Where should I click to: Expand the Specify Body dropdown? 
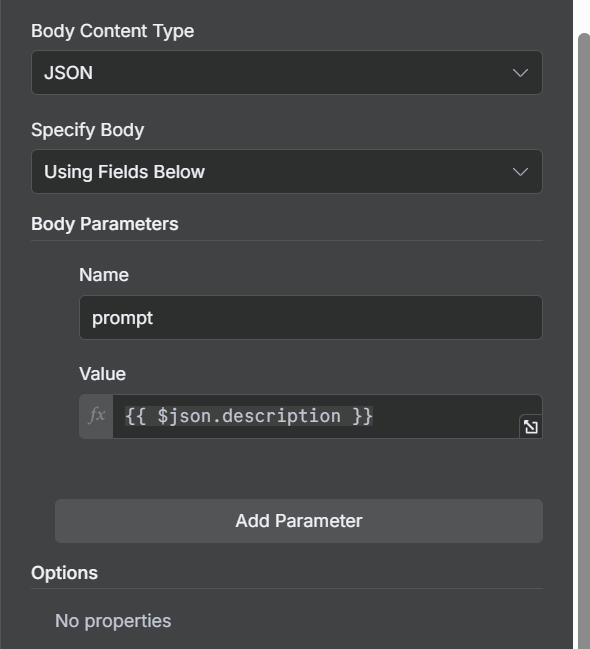287,172
